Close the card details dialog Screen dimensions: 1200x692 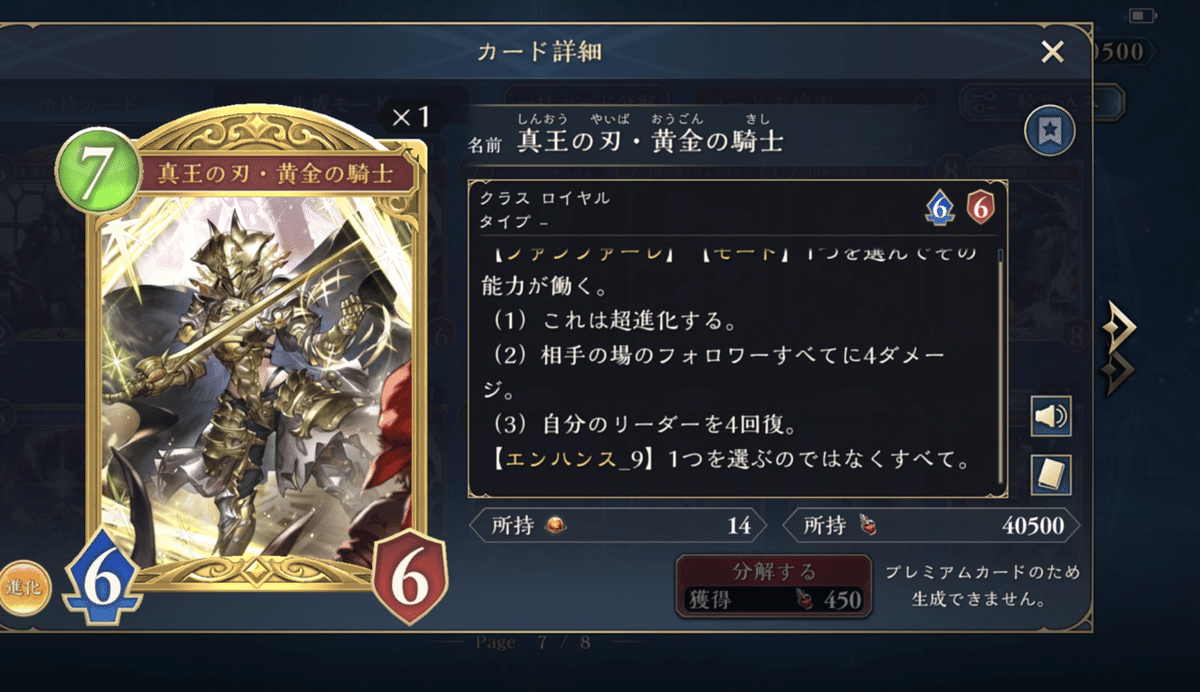pos(1052,52)
